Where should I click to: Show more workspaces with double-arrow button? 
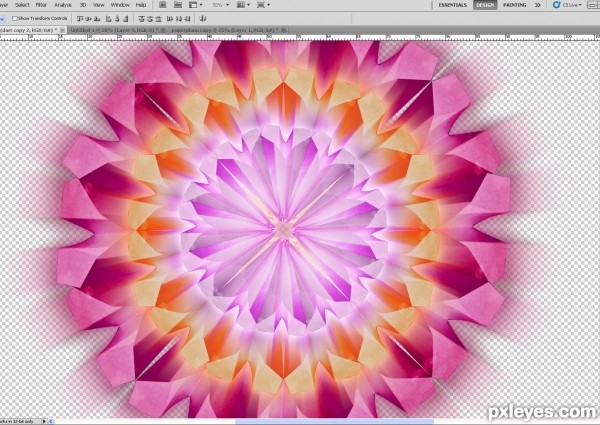[538, 5]
